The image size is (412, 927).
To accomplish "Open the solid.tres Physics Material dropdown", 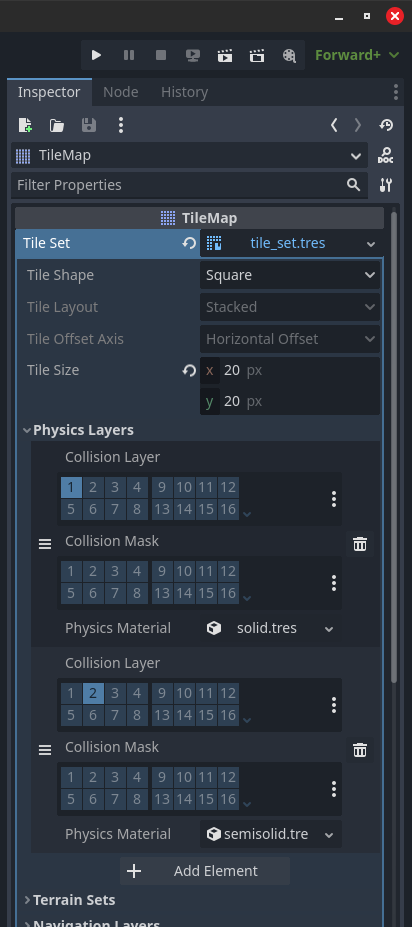I will (x=271, y=628).
